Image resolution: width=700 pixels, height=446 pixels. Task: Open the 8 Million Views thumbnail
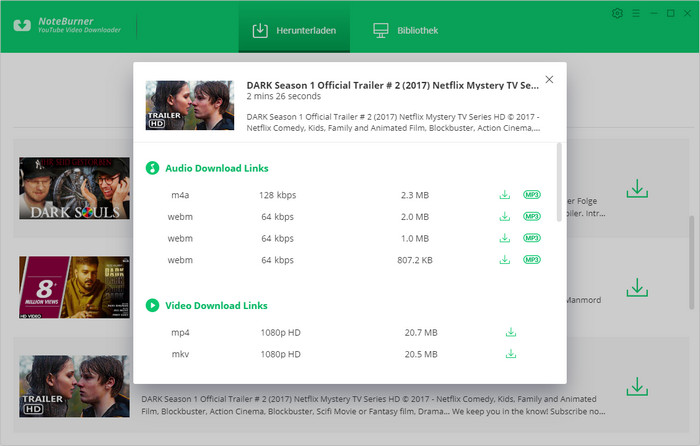click(x=75, y=287)
